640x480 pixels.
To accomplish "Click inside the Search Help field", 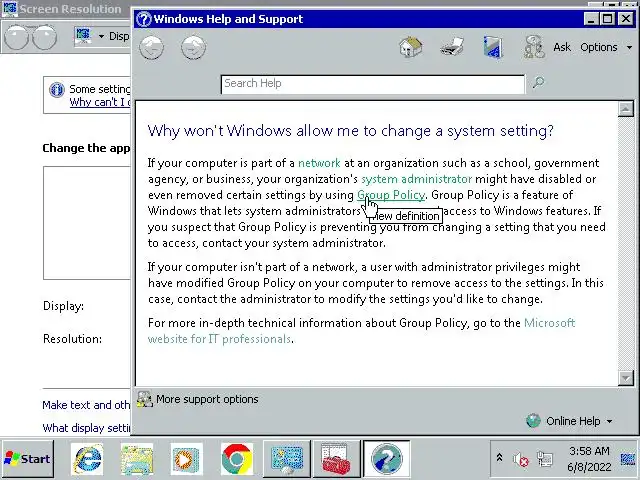I will click(x=373, y=84).
